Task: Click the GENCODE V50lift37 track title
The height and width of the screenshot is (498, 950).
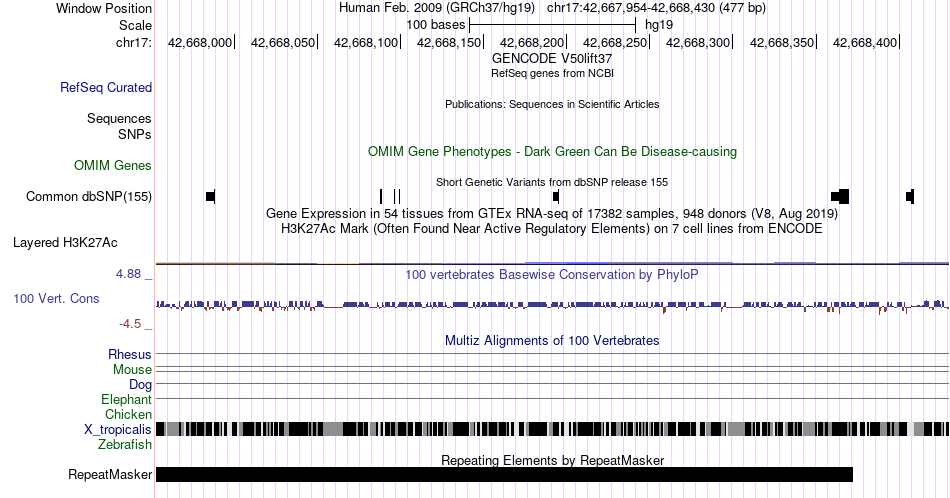Action: pyautogui.click(x=552, y=59)
